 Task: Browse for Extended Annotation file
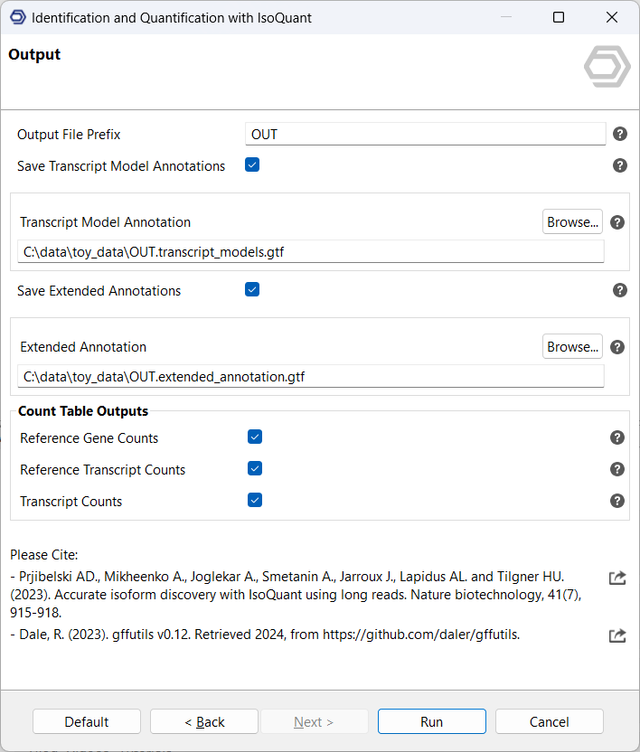tap(572, 347)
